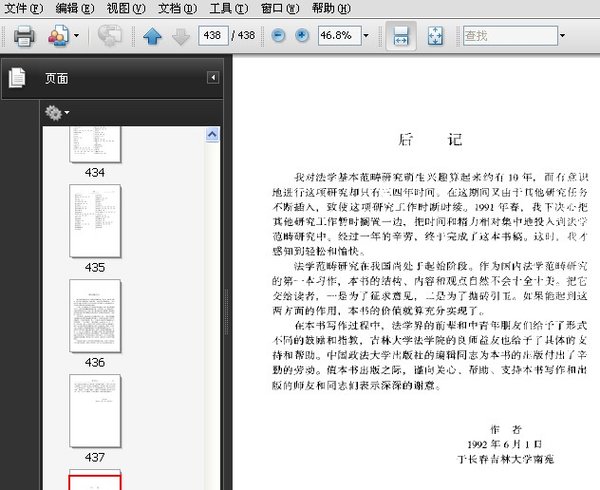Click the previous page up arrow
The width and height of the screenshot is (600, 490).
coord(152,37)
